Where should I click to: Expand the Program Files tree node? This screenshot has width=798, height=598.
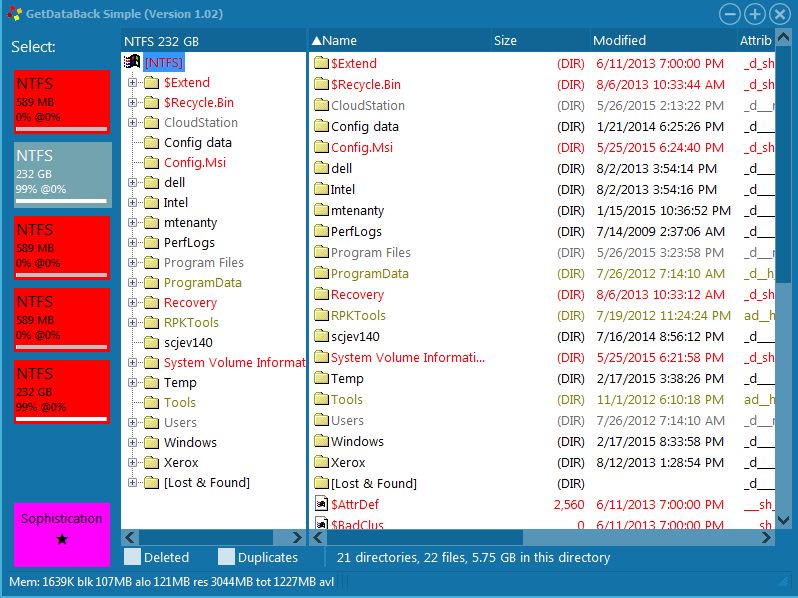point(132,262)
